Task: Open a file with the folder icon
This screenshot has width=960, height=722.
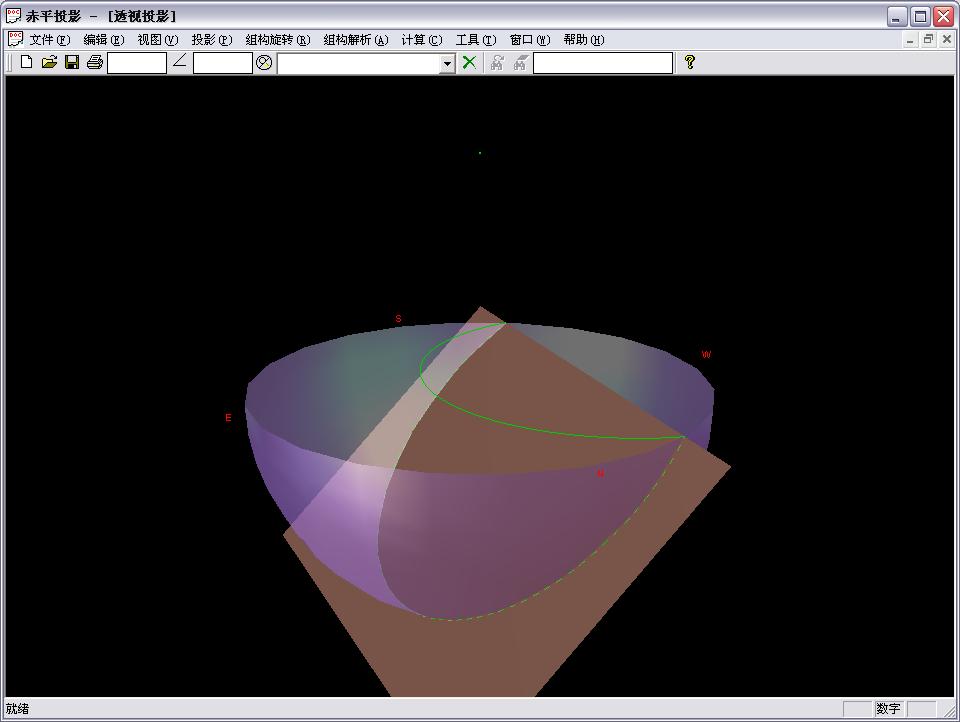Action: point(49,62)
